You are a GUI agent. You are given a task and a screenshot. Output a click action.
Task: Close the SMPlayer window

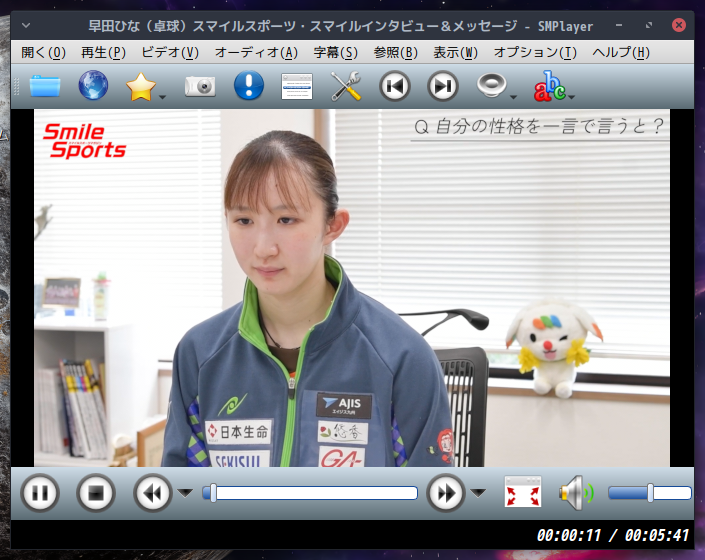[679, 25]
